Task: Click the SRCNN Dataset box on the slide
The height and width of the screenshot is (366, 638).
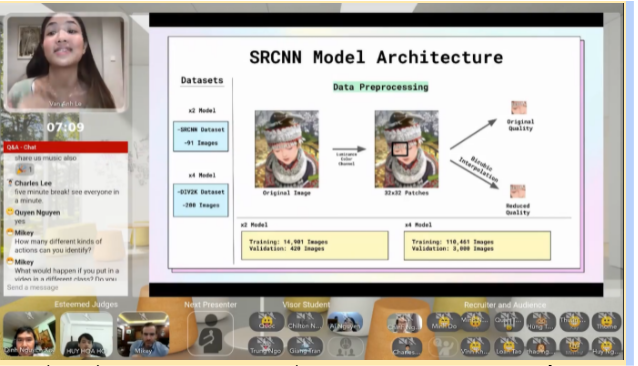Action: [x=201, y=136]
